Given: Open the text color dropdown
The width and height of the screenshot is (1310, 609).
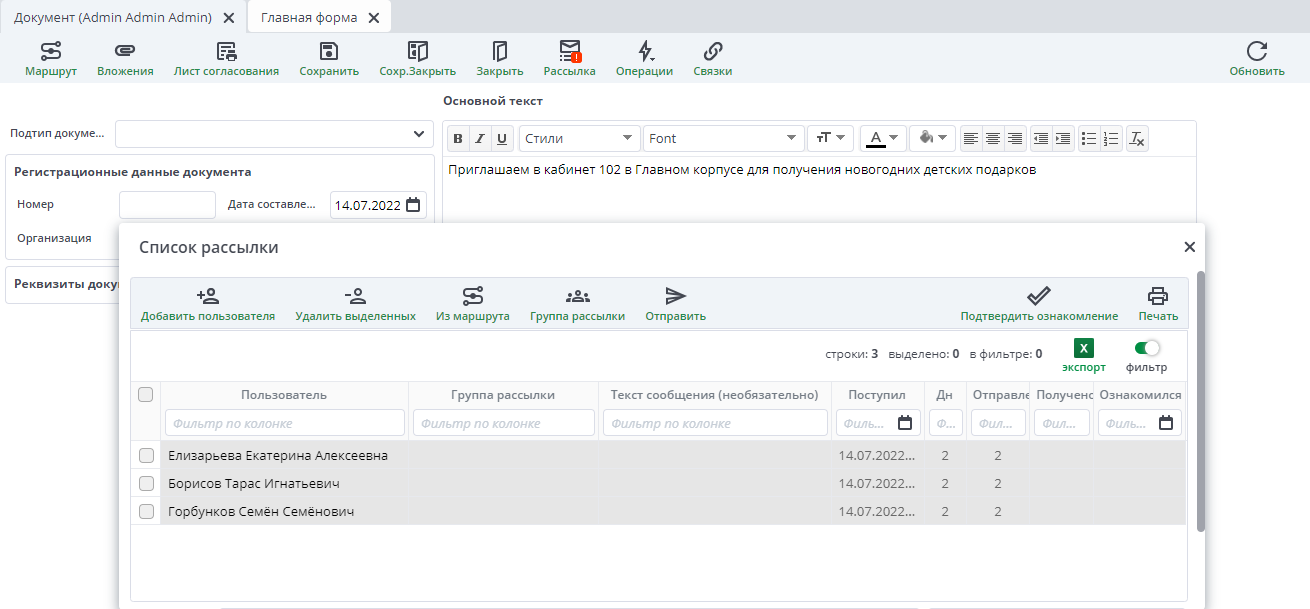Looking at the screenshot, I should pos(883,139).
